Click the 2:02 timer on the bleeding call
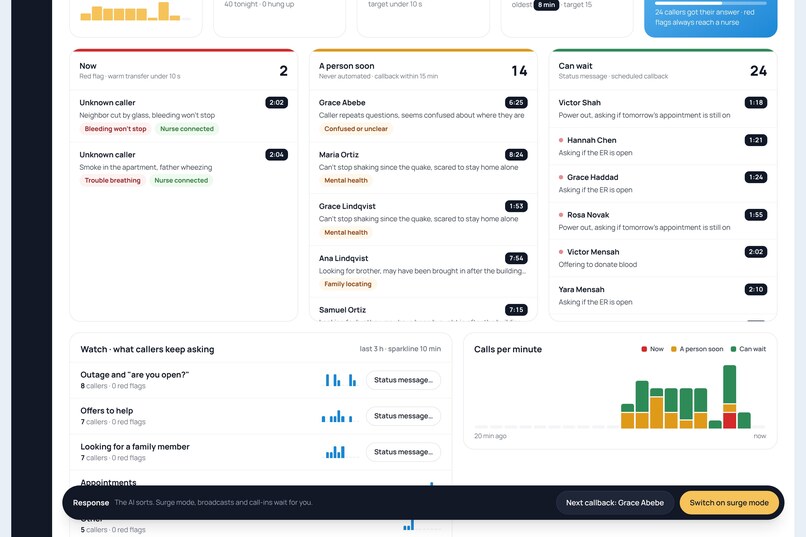This screenshot has width=806, height=537. 277,102
